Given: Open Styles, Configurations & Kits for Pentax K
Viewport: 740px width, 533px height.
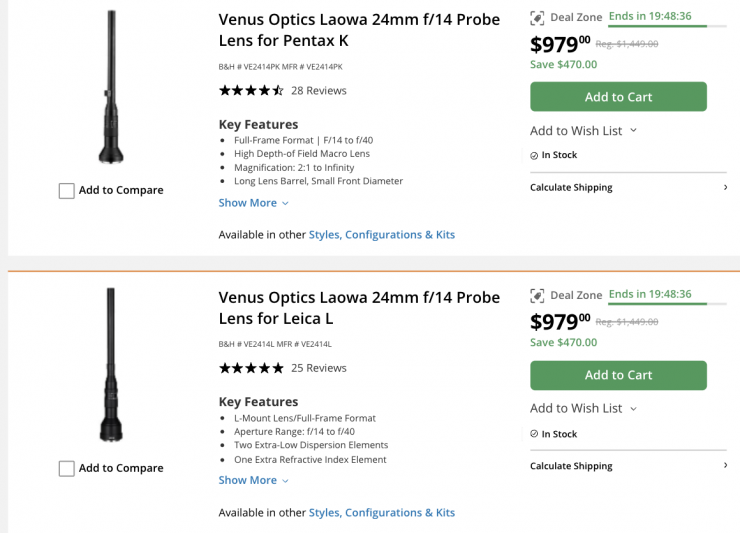Looking at the screenshot, I should click(x=381, y=234).
